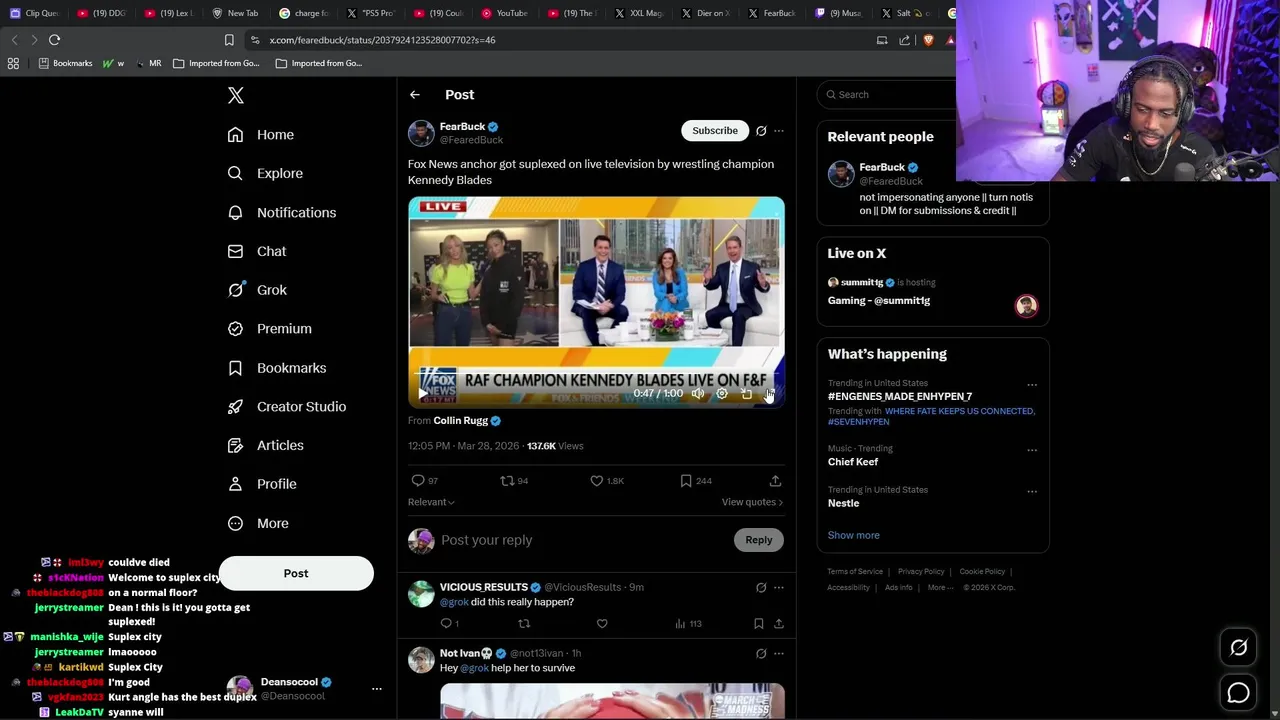Click Grok icon on VICIOUS_RESULTS reply

761,588
